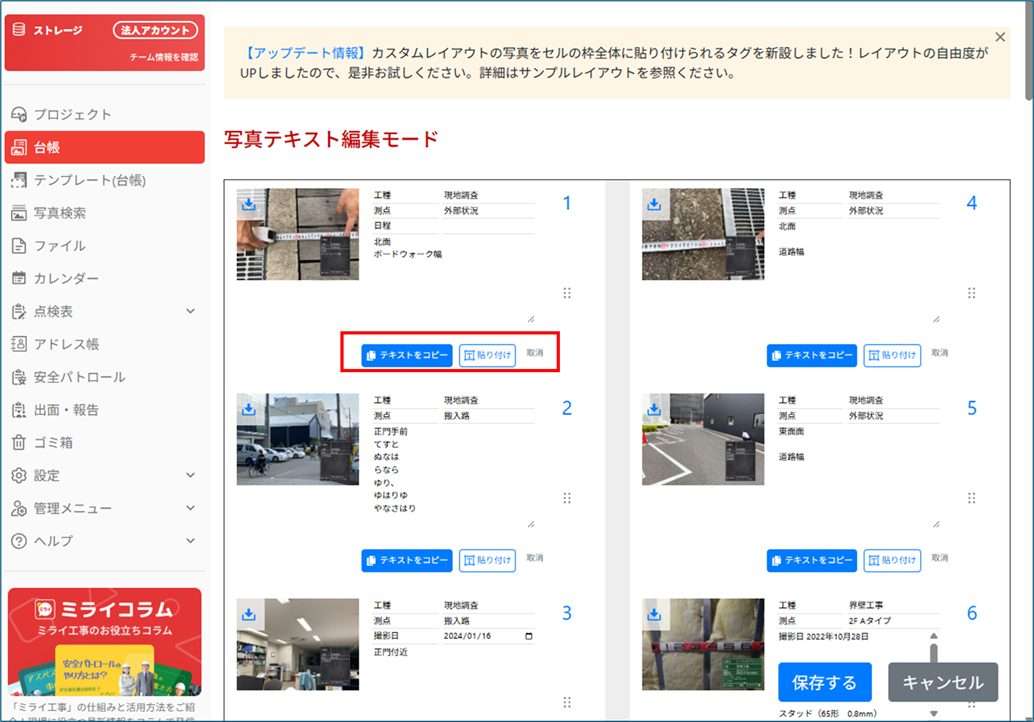Image resolution: width=1034 pixels, height=722 pixels.
Task: Expand the ヘルプ submenu chevron
Action: click(191, 541)
